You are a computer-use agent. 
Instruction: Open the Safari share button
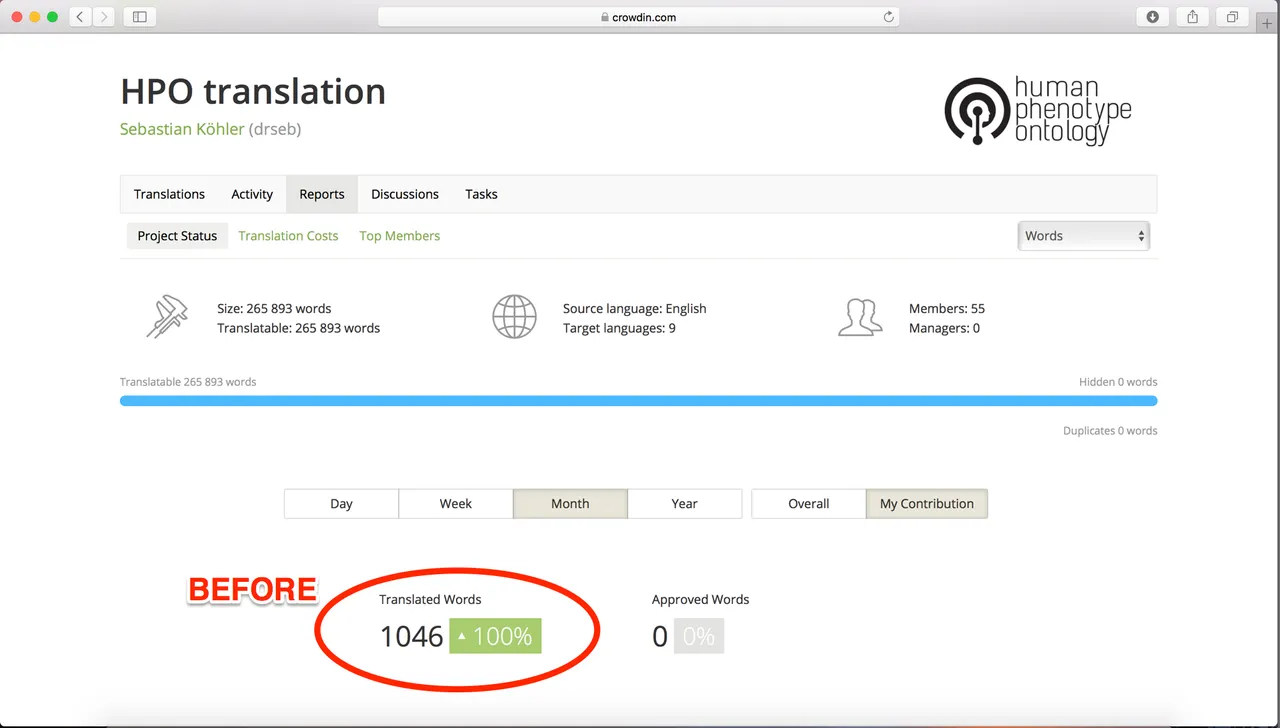(x=1192, y=17)
